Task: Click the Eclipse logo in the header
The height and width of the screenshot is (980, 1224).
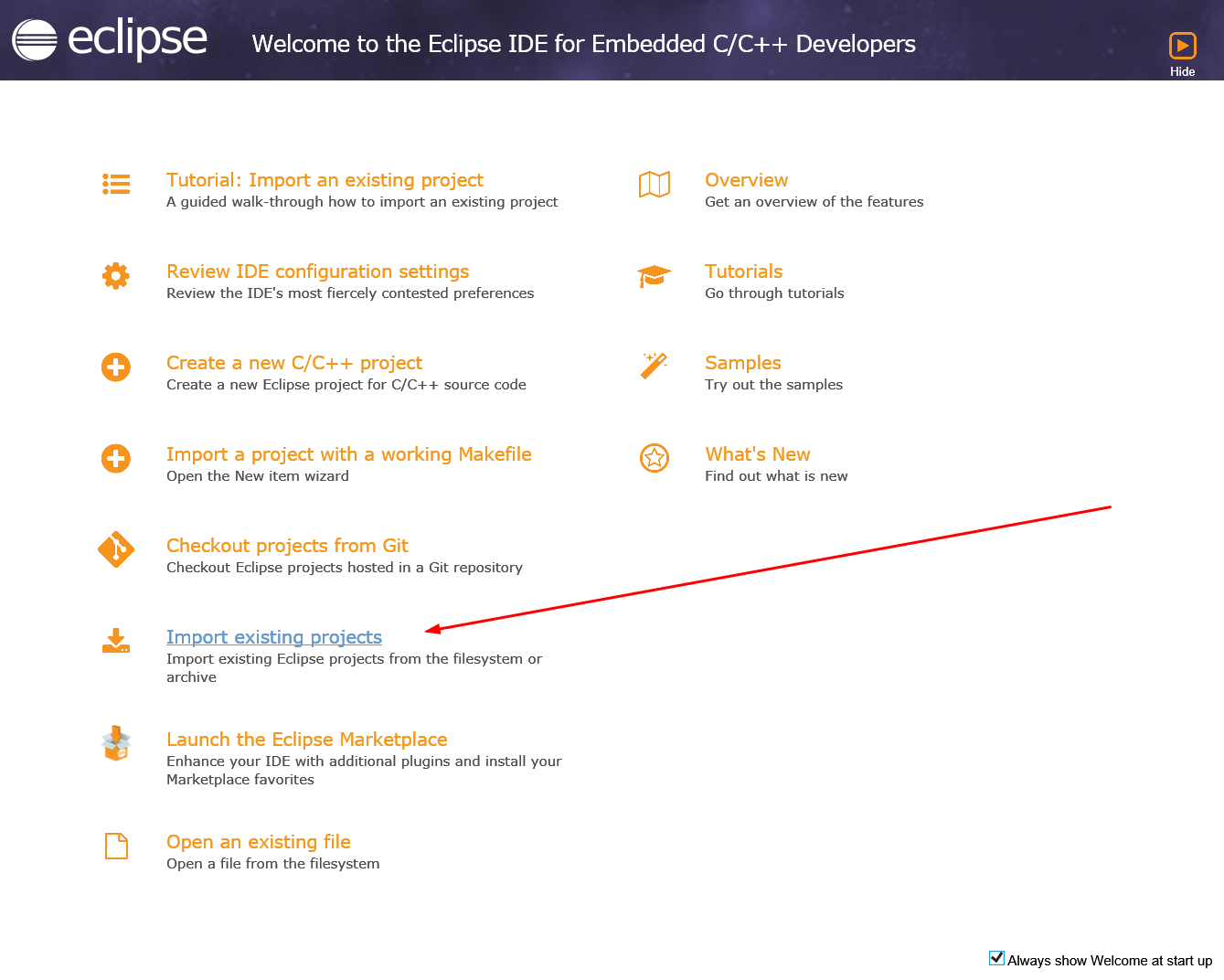Action: coord(110,39)
